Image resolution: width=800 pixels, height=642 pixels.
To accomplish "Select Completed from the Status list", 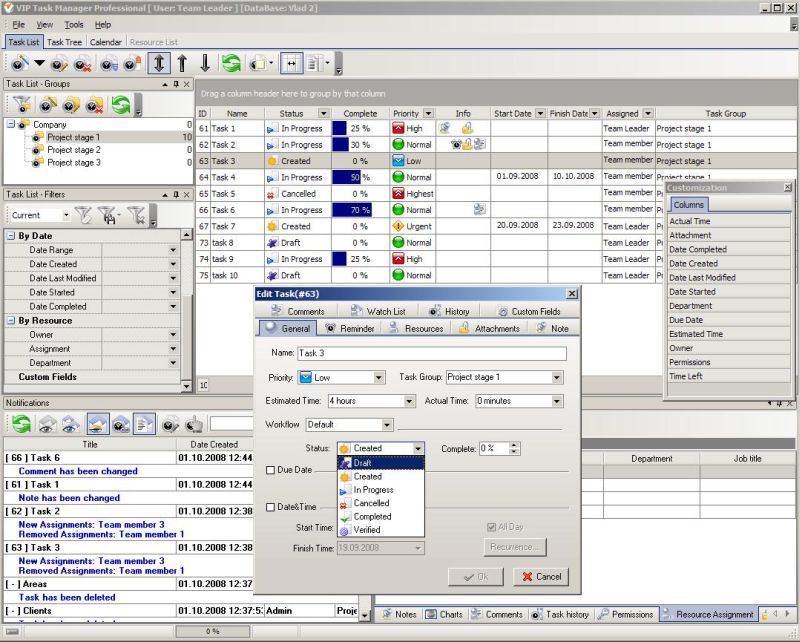I will [x=381, y=516].
